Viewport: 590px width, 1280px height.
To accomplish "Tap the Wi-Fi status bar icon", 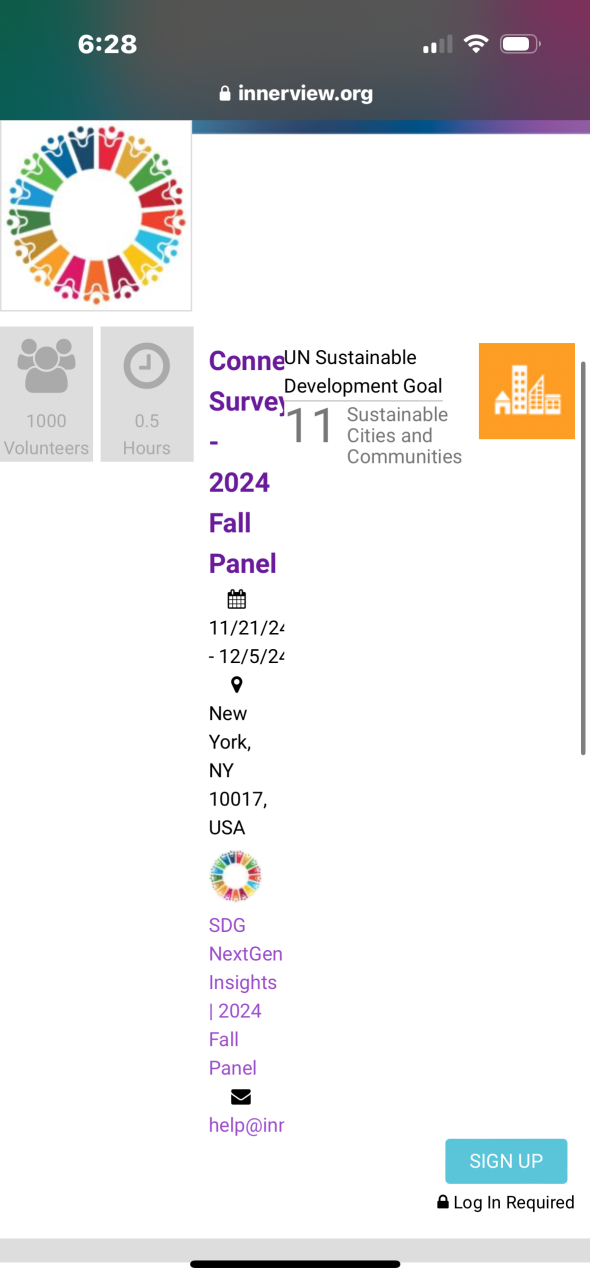I will (x=476, y=44).
